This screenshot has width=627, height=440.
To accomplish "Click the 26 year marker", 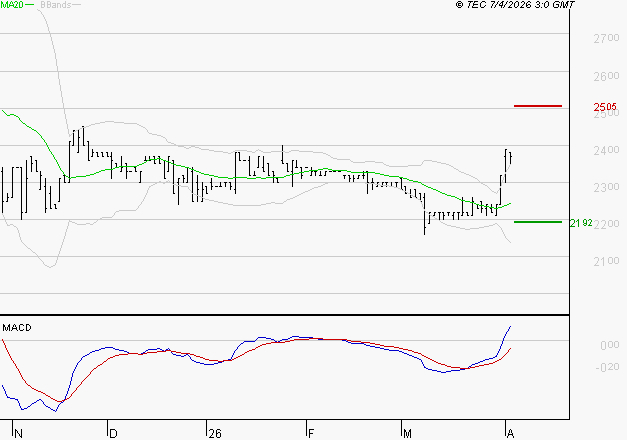I will [x=215, y=434].
